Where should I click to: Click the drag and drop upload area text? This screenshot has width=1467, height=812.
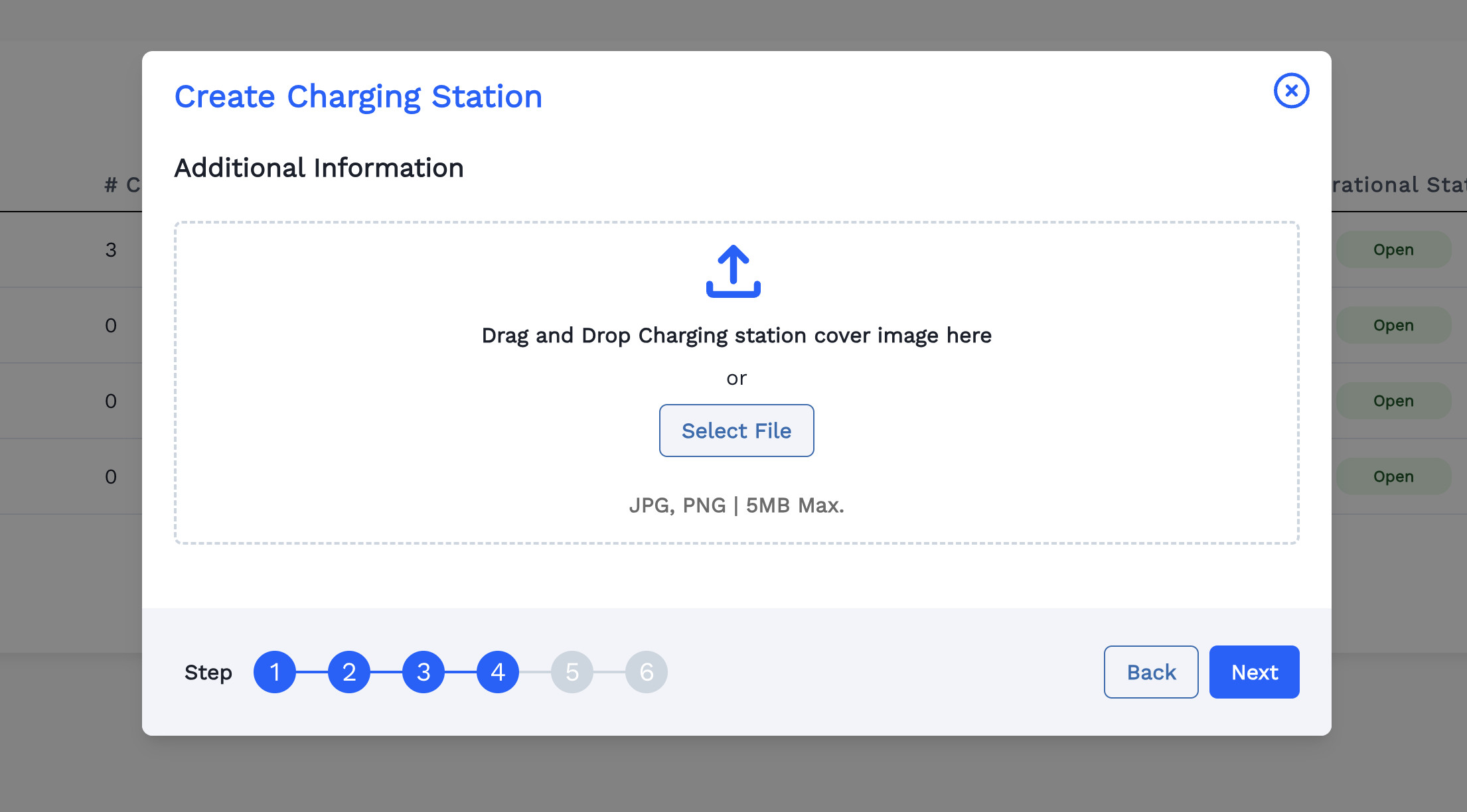(736, 336)
